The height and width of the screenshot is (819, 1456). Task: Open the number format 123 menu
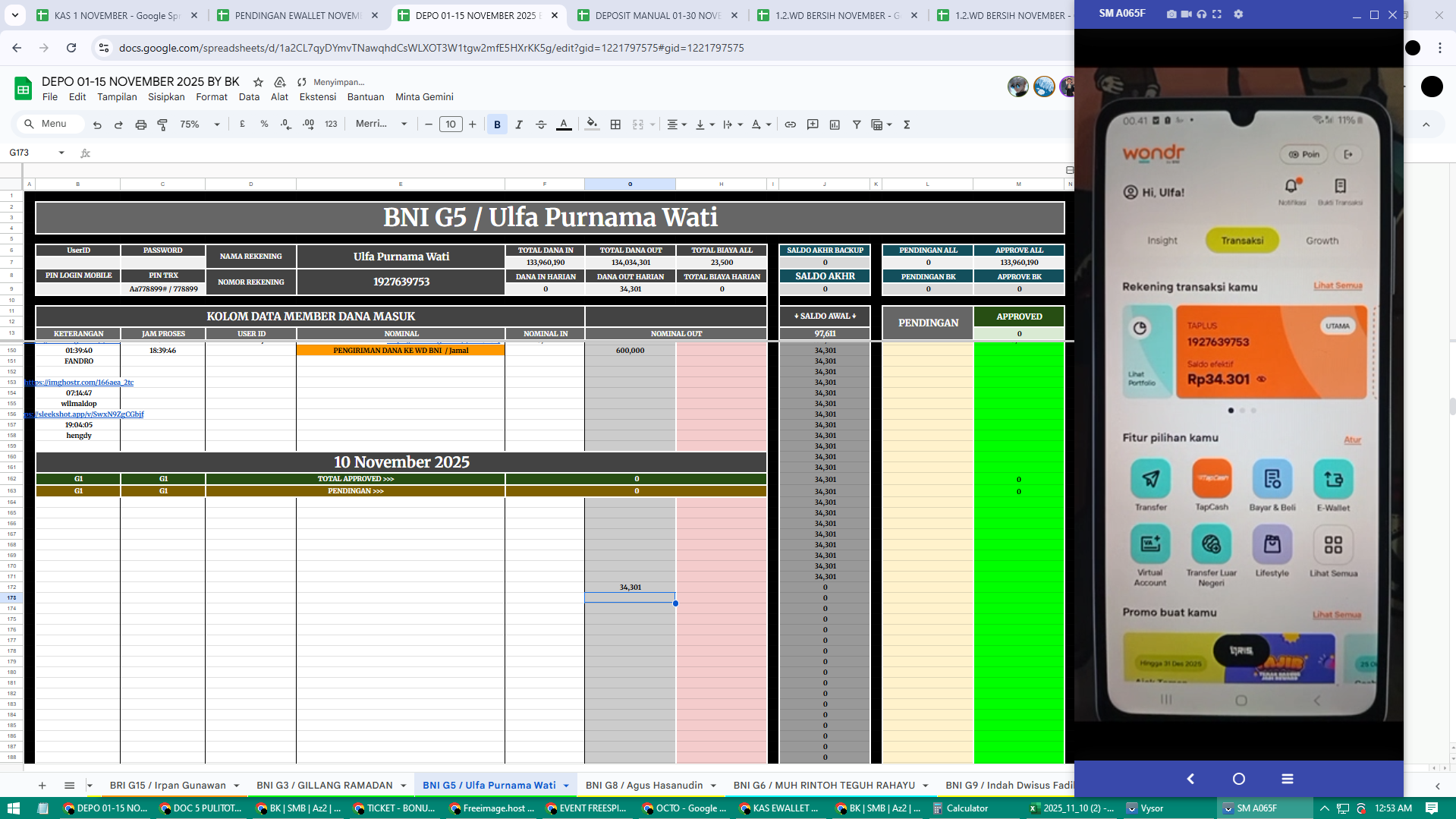point(331,124)
